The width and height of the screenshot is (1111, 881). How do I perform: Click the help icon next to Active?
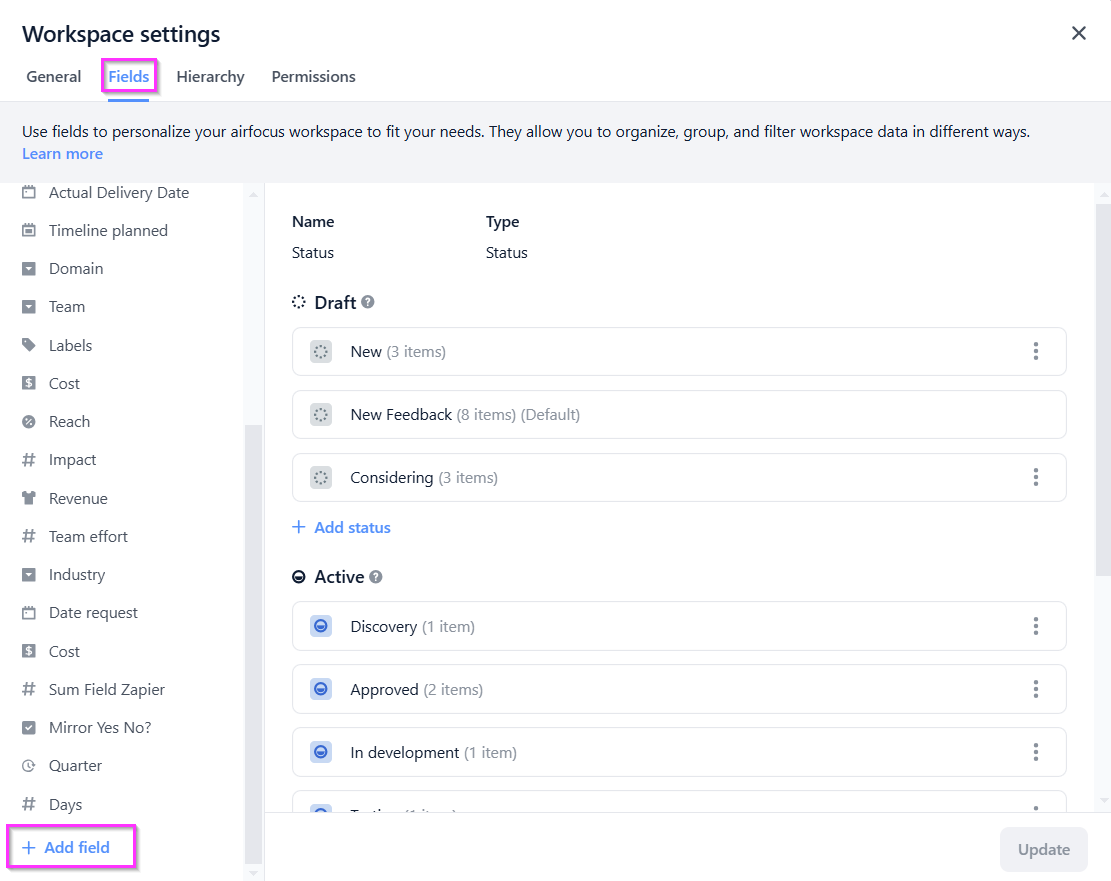pos(376,577)
